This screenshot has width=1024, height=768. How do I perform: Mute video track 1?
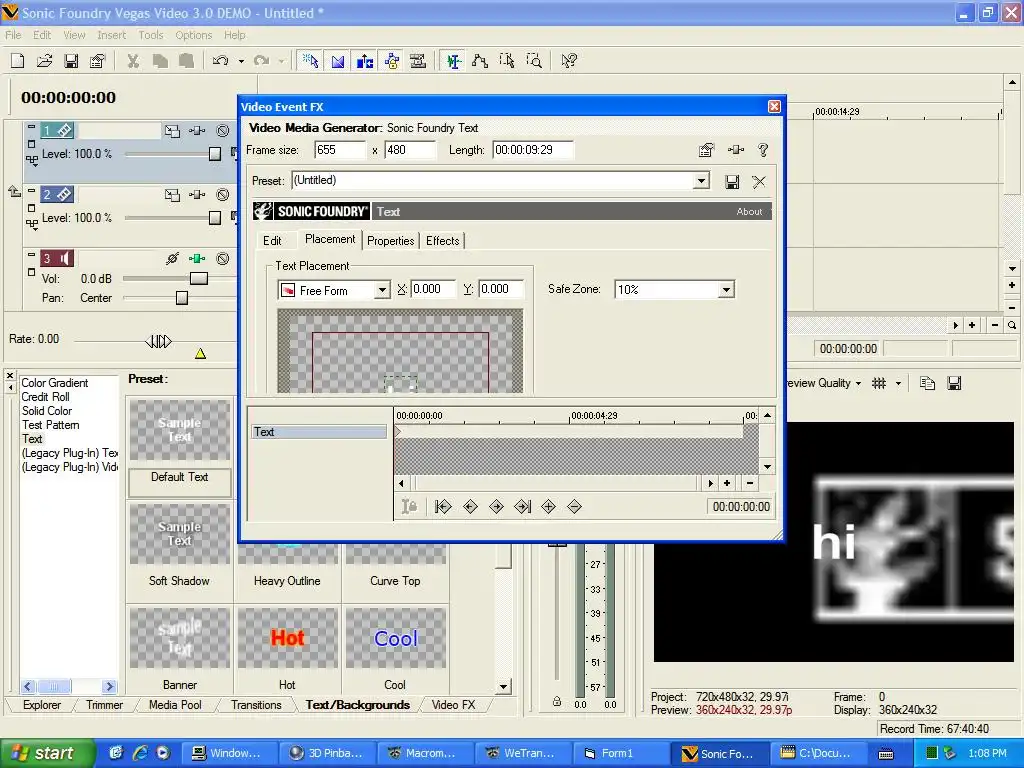pyautogui.click(x=223, y=131)
